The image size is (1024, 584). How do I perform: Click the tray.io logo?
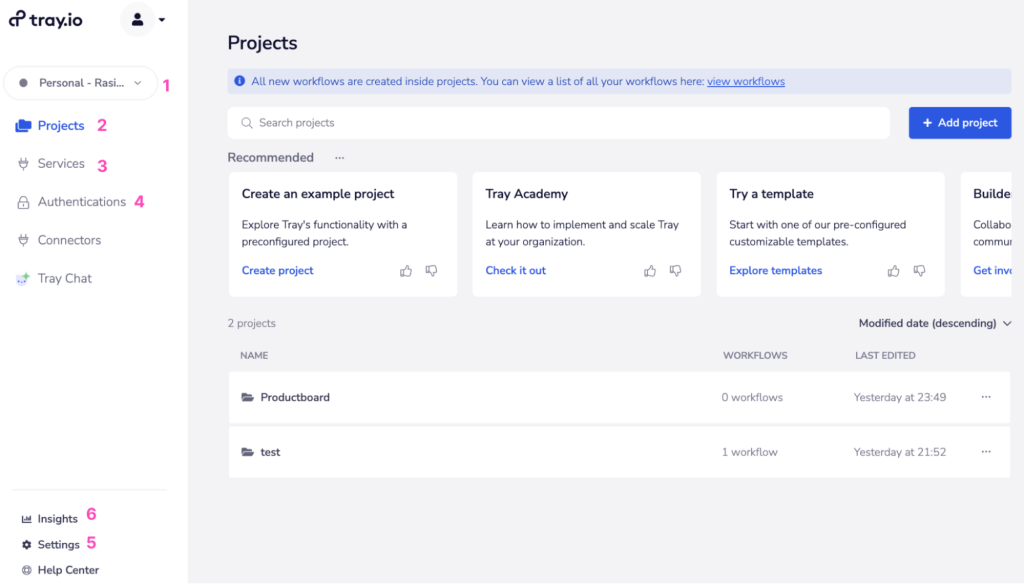pos(46,20)
